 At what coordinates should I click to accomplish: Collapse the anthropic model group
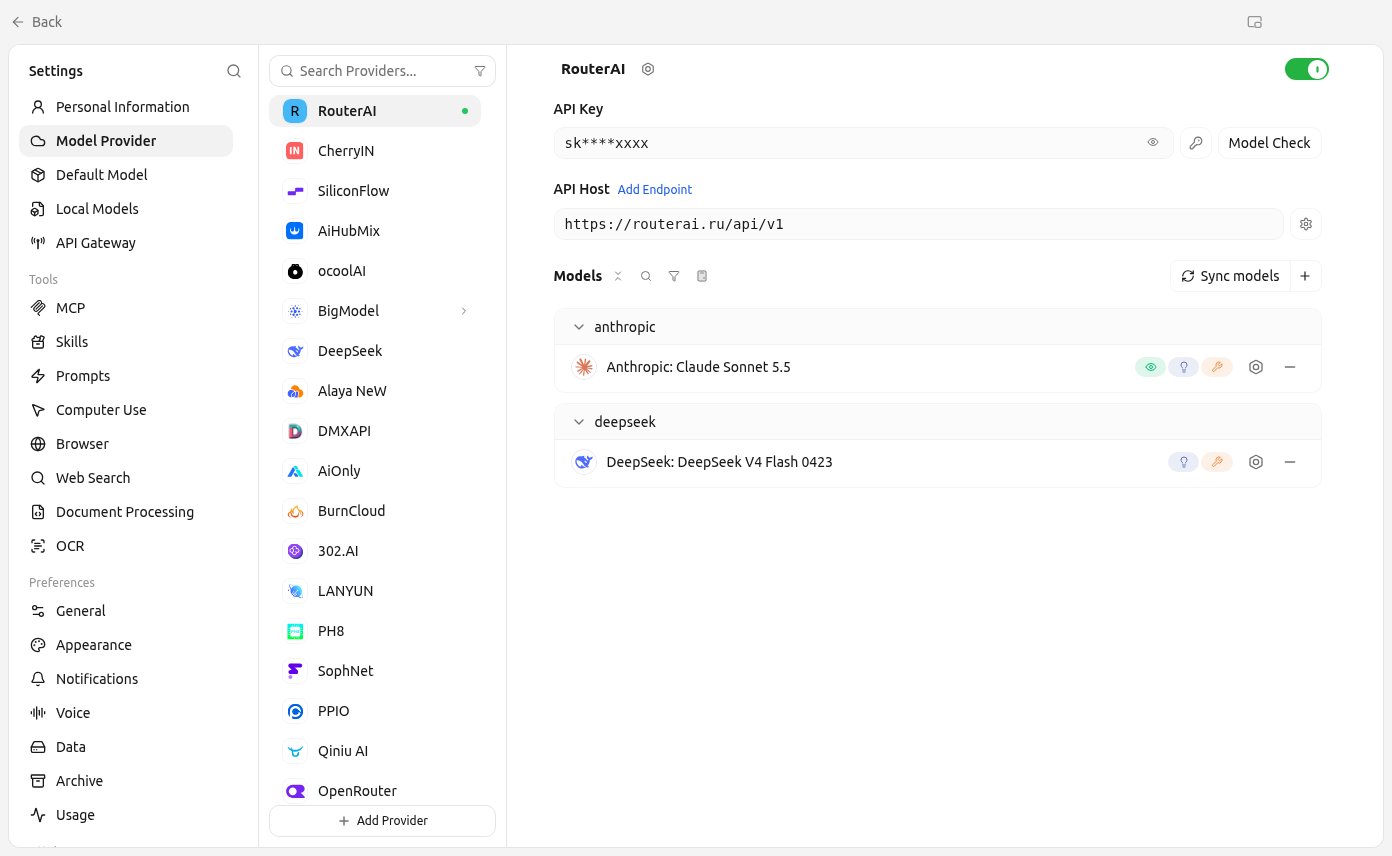[x=578, y=327]
